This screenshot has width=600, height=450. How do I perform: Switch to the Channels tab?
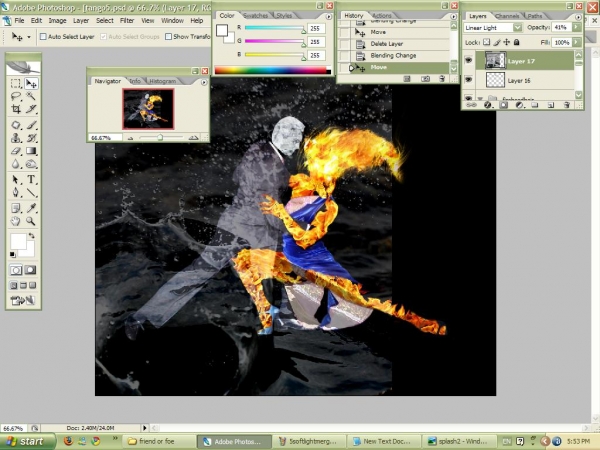point(507,16)
